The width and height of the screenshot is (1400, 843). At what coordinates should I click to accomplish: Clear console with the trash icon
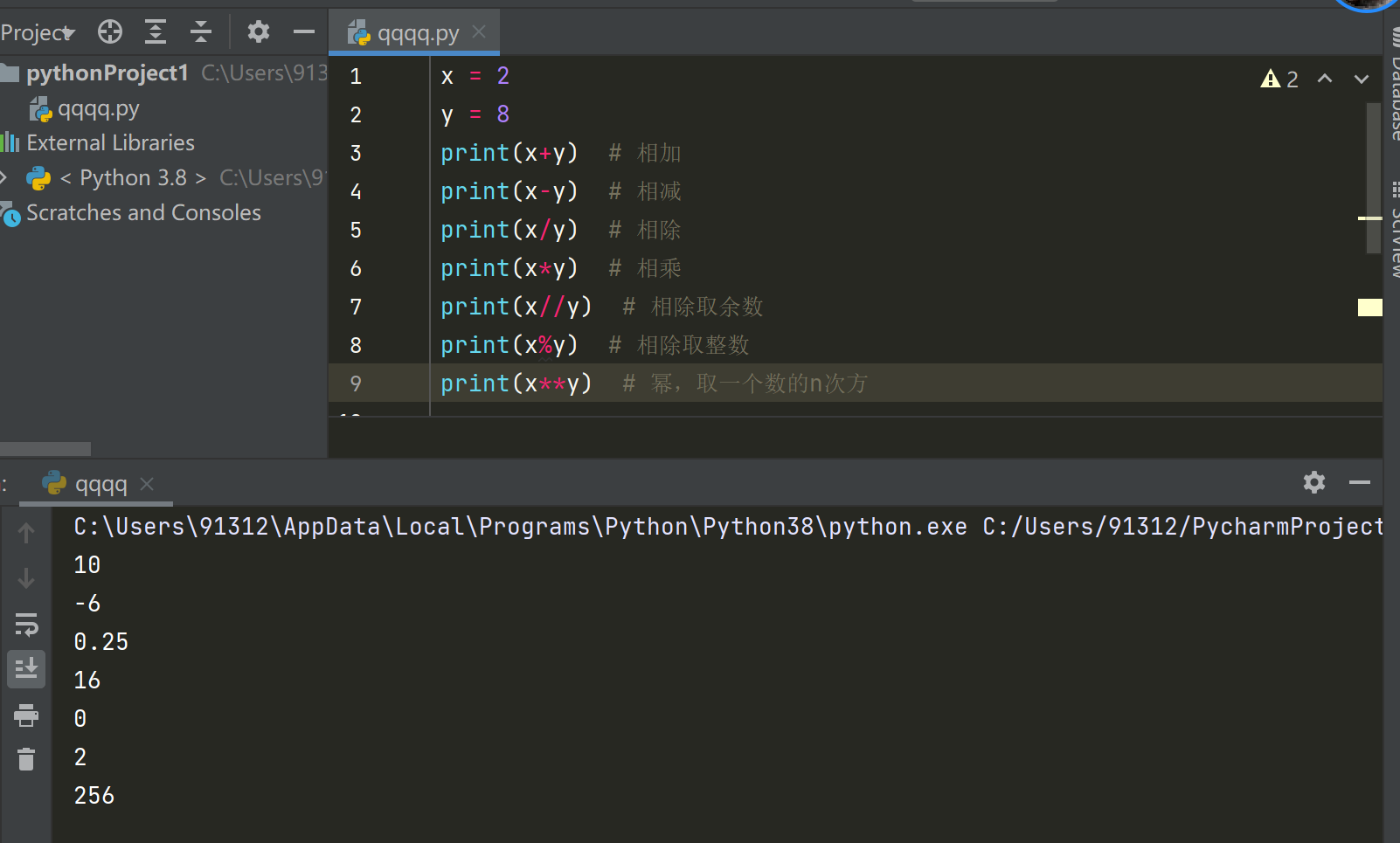pyautogui.click(x=26, y=759)
